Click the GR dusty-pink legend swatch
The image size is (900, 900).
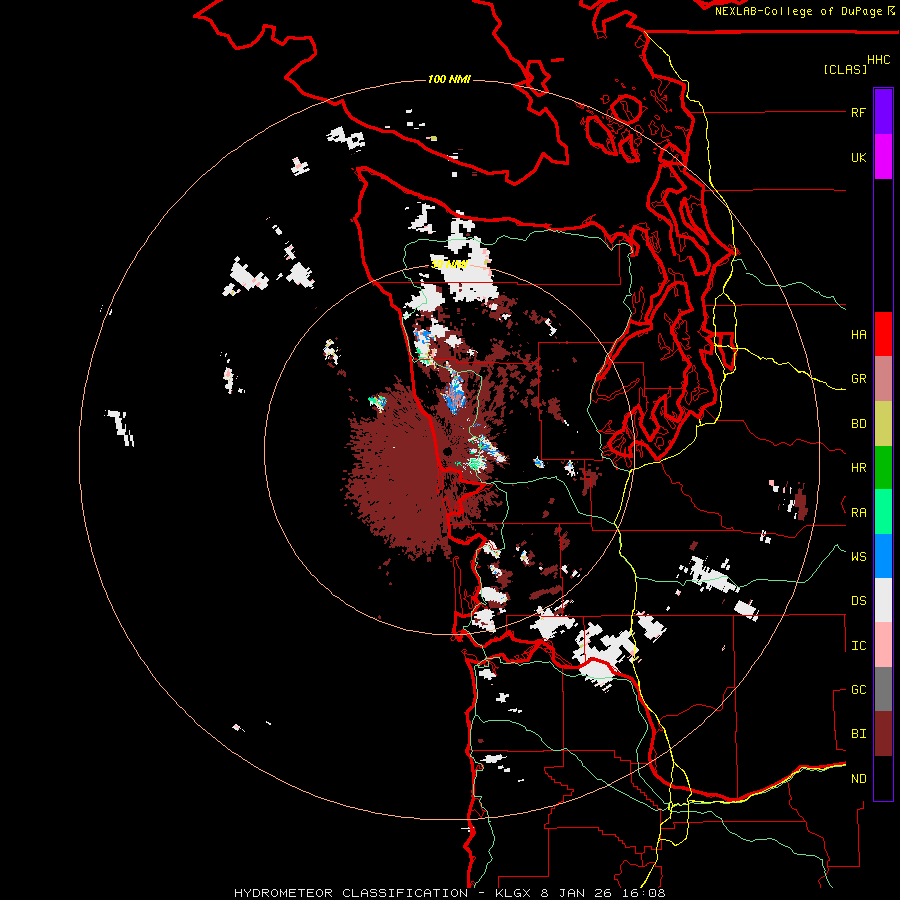click(x=883, y=378)
